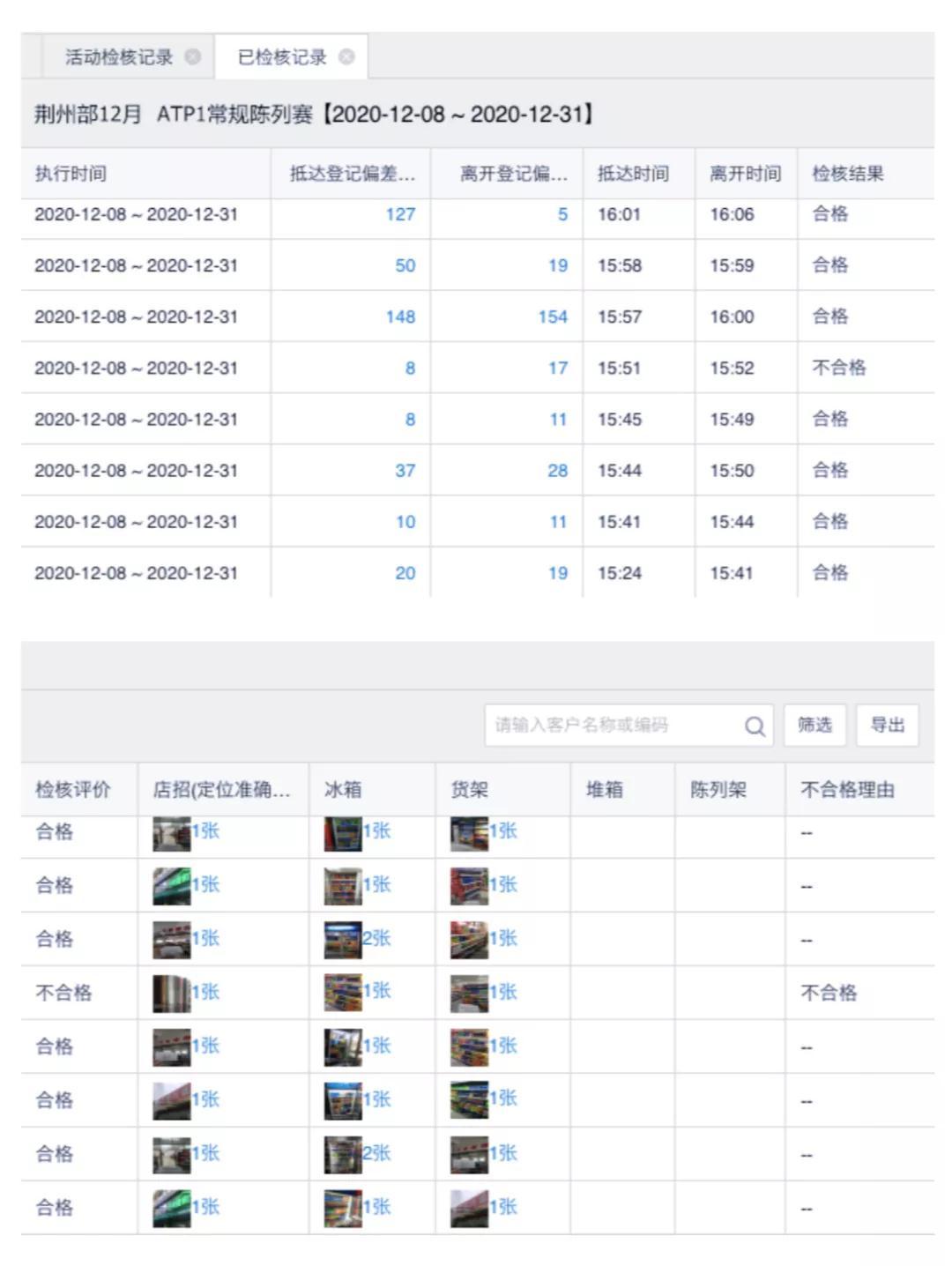Switch to the 活动检核记录 tab
The height and width of the screenshot is (1266, 952).
118,57
